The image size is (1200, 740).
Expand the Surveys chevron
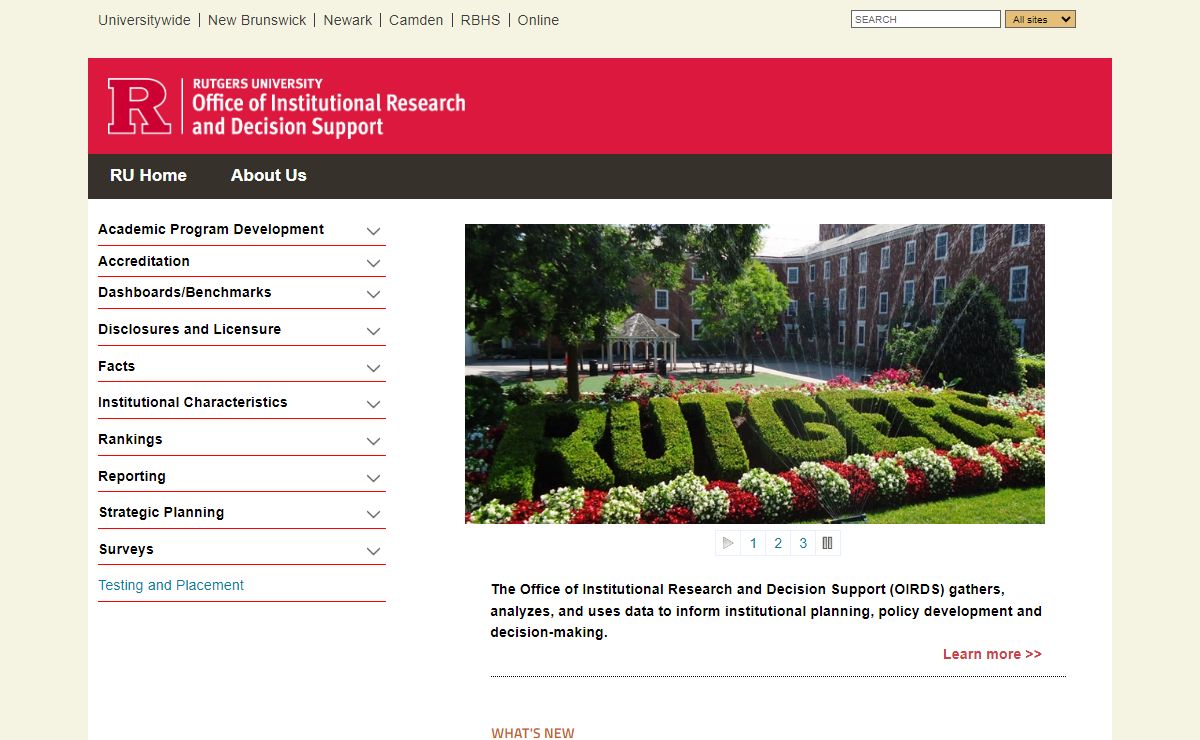click(374, 551)
